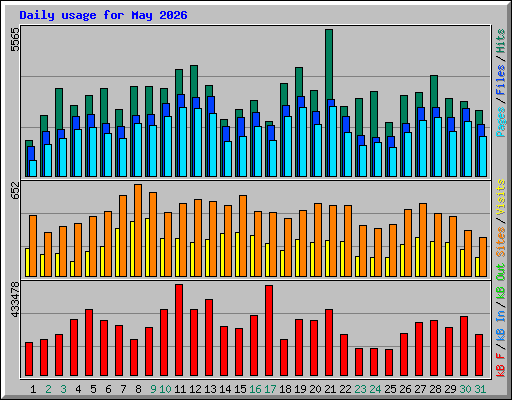Click green day 10 axis label
Viewport: 512px width, 400px height.
[165, 389]
